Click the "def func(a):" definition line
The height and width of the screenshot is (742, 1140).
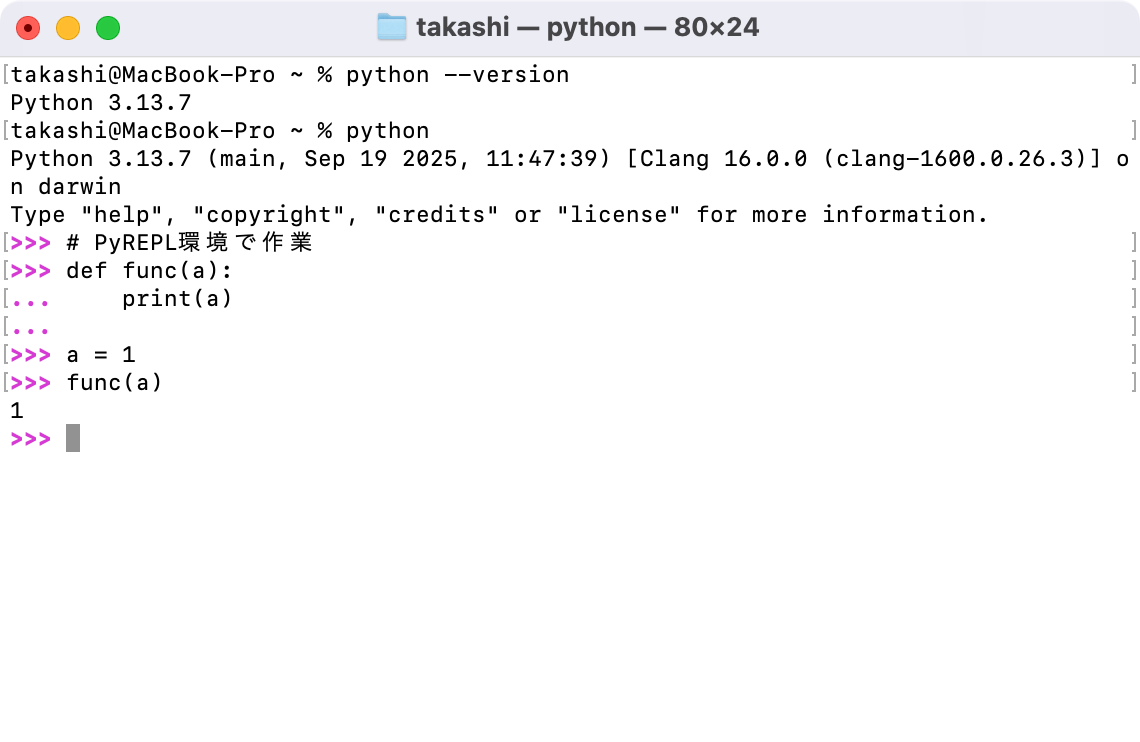point(149,271)
